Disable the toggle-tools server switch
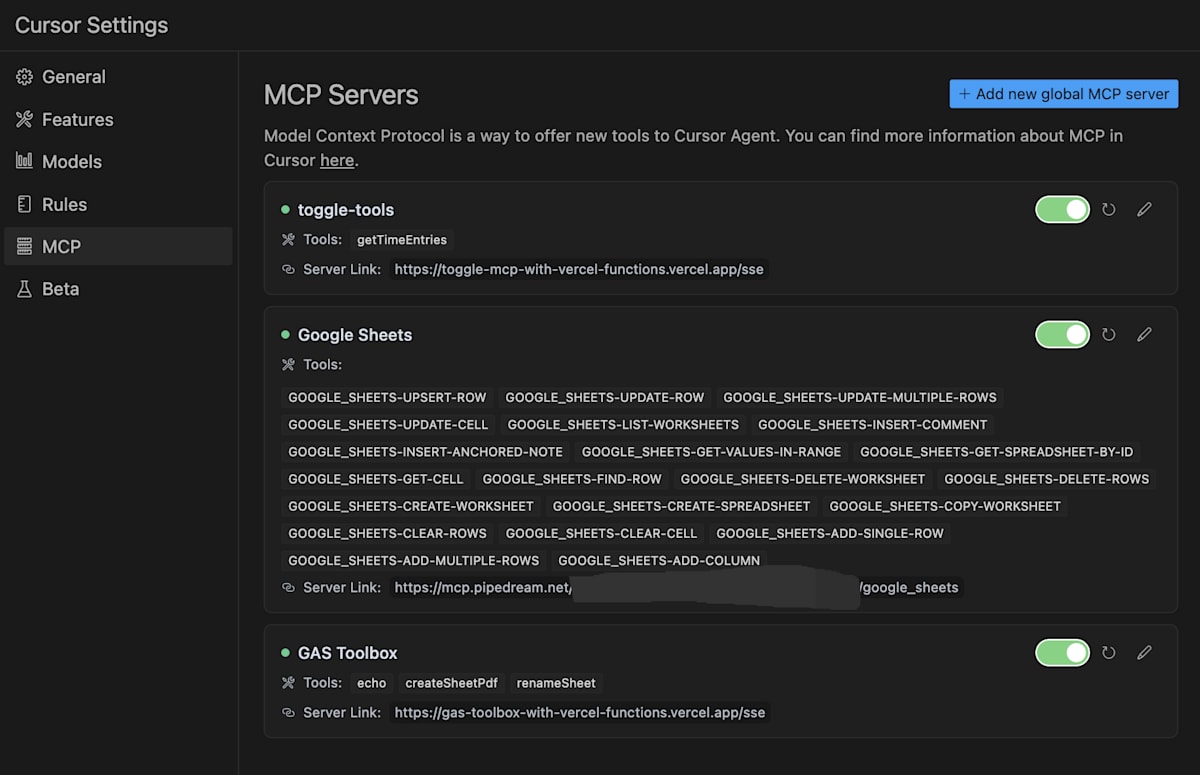The width and height of the screenshot is (1200, 775). 1062,210
